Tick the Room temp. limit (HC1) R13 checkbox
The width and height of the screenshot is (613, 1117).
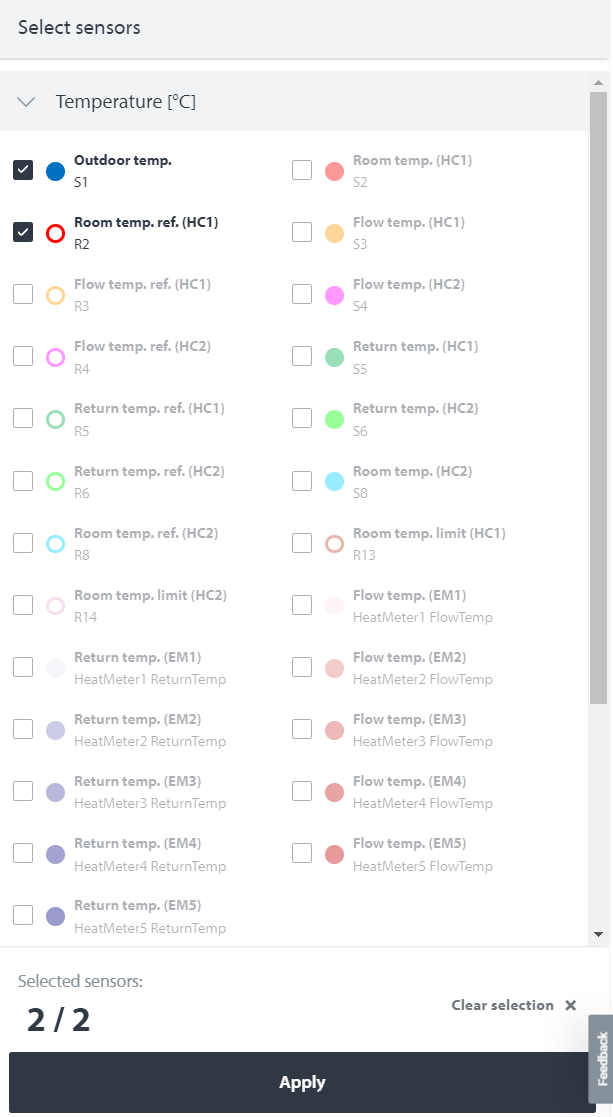tap(302, 543)
